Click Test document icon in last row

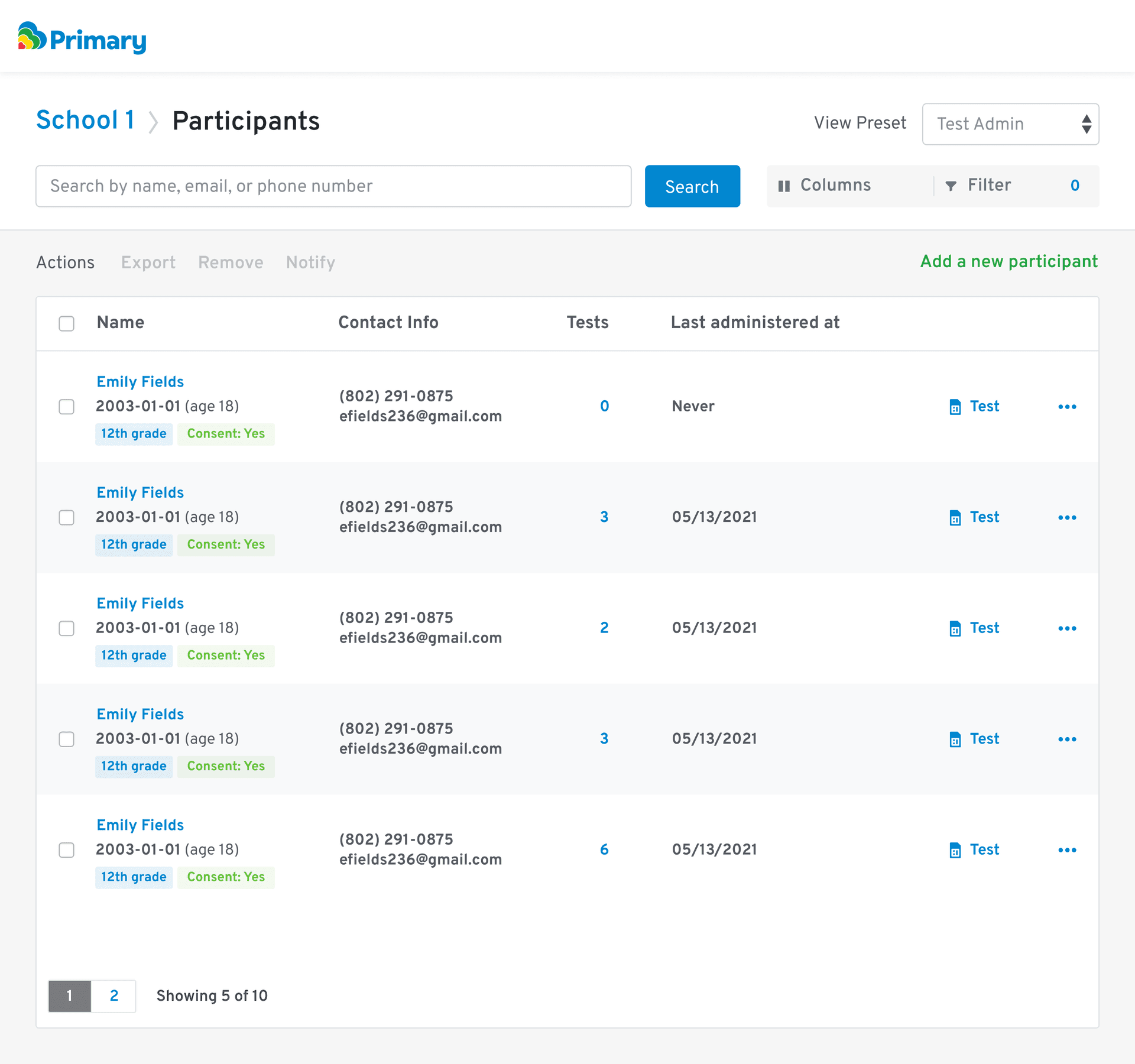pyautogui.click(x=955, y=850)
